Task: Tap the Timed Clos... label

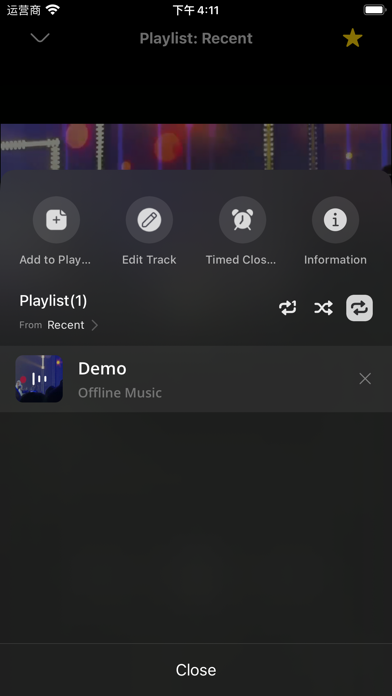Action: 241,260
